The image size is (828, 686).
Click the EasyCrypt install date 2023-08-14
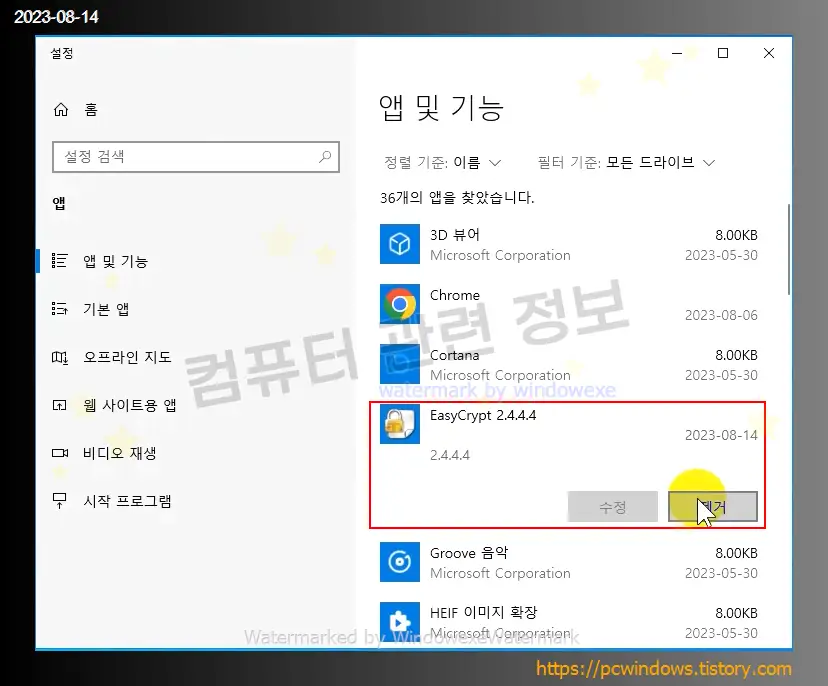[721, 435]
